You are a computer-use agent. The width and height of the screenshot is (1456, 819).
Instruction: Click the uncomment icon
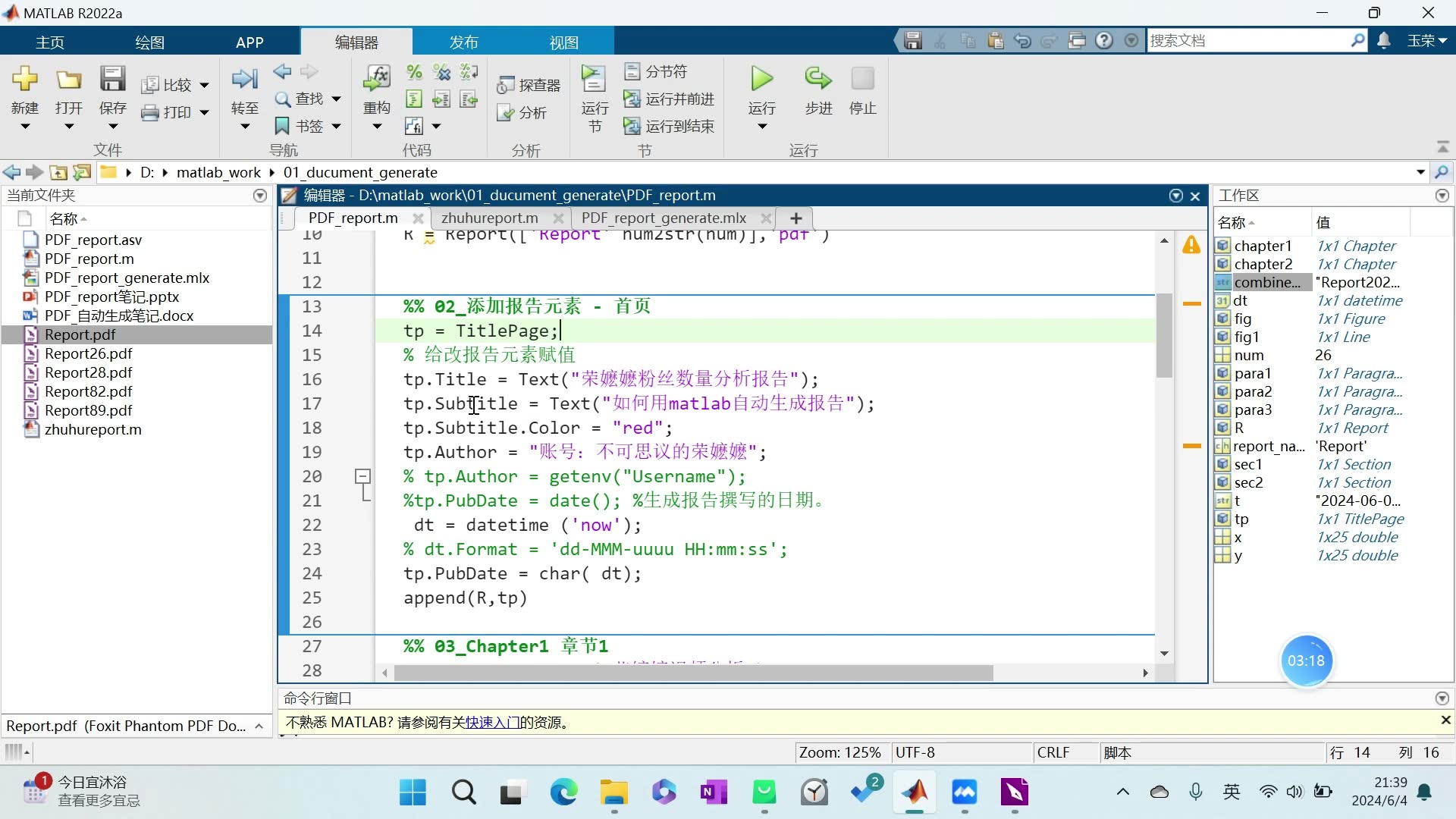(x=441, y=72)
